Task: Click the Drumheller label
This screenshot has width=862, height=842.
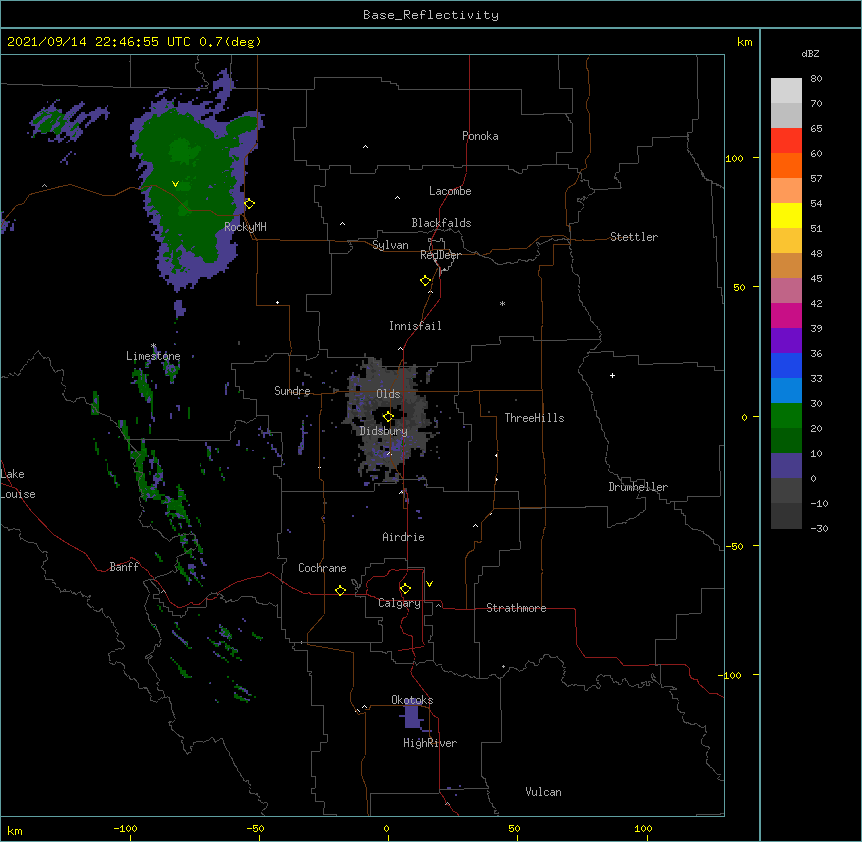Action: click(x=638, y=487)
